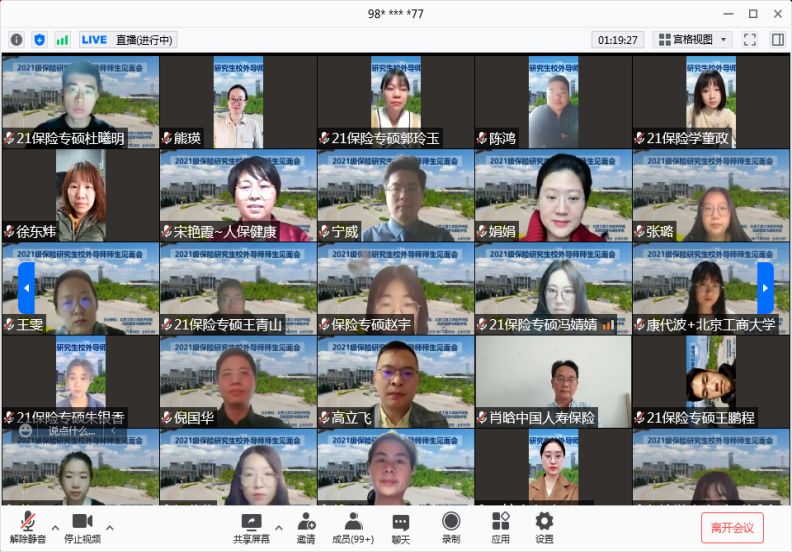This screenshot has width=792, height=552.
Task: Toggle the side panel layout icon
Action: tap(775, 40)
